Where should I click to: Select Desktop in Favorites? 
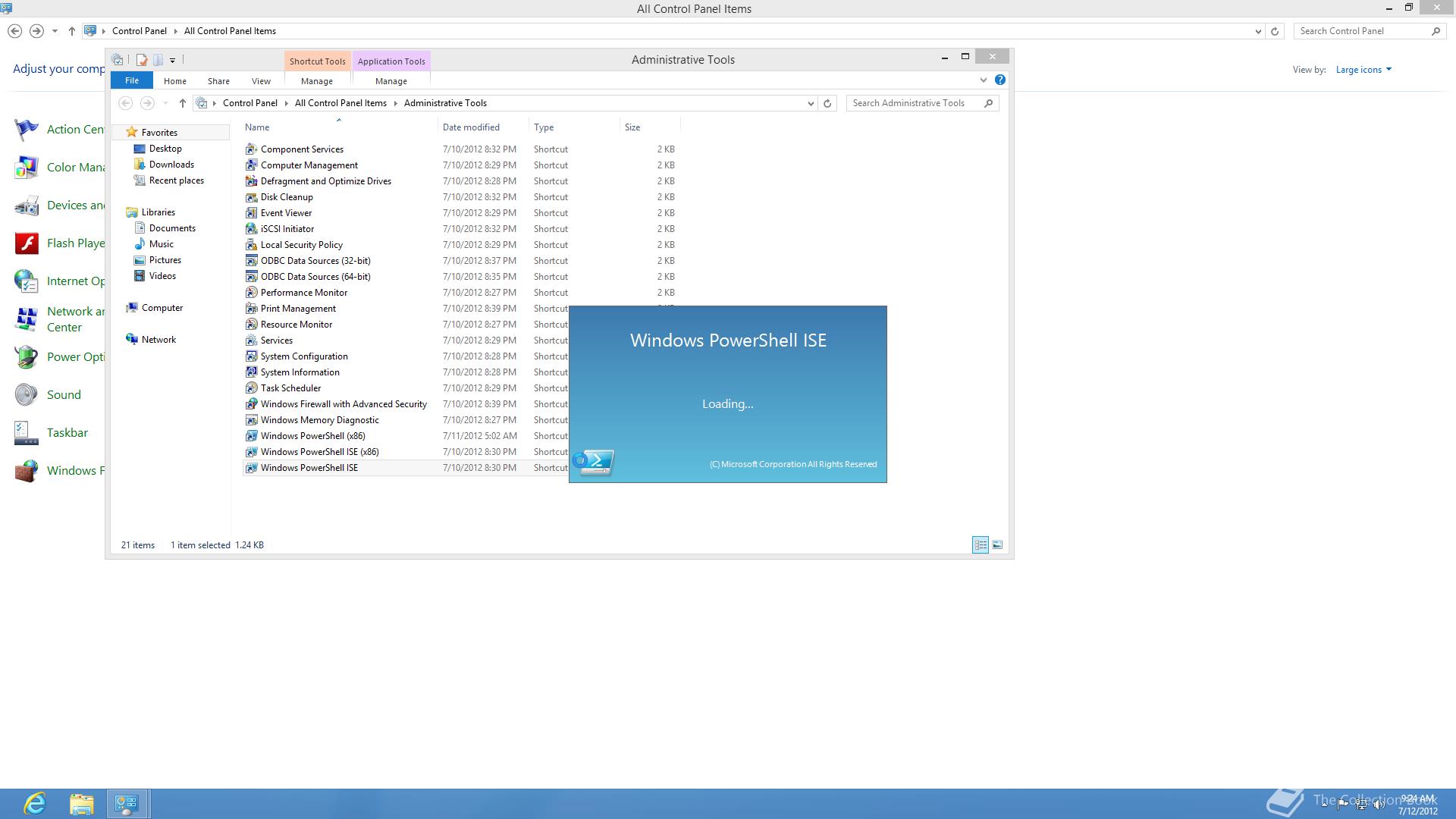[165, 149]
